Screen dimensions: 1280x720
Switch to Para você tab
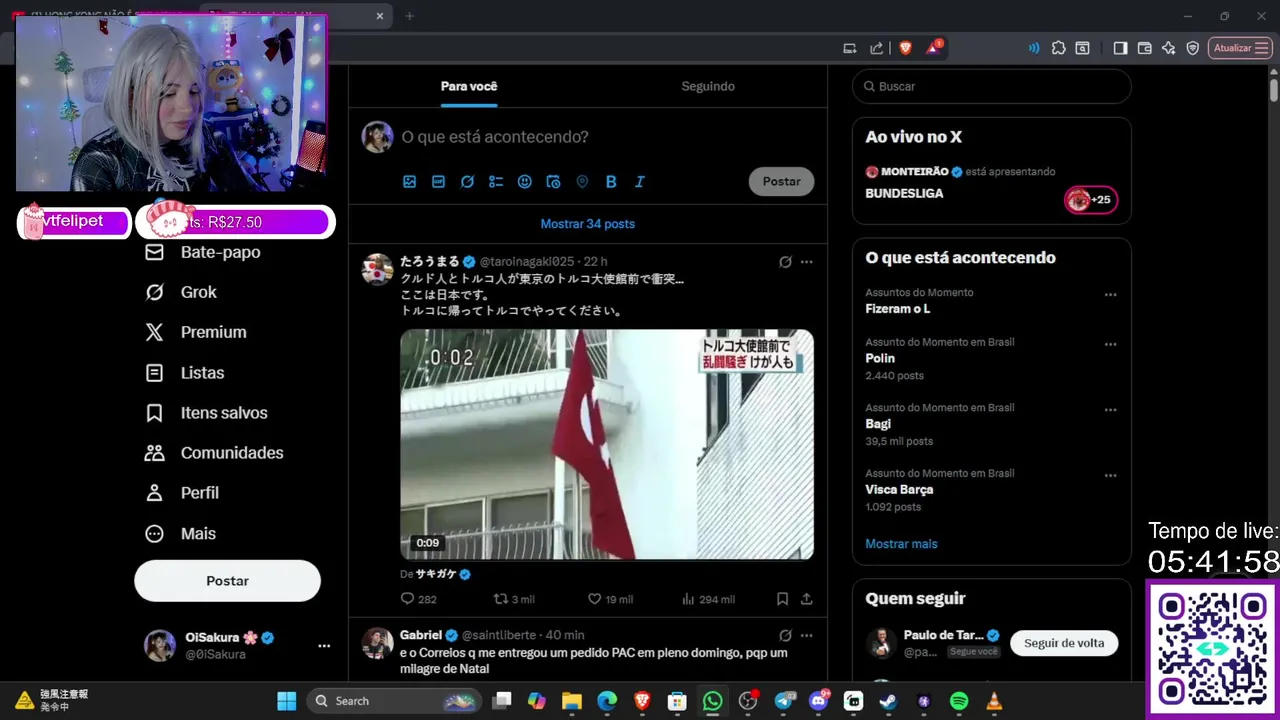469,86
